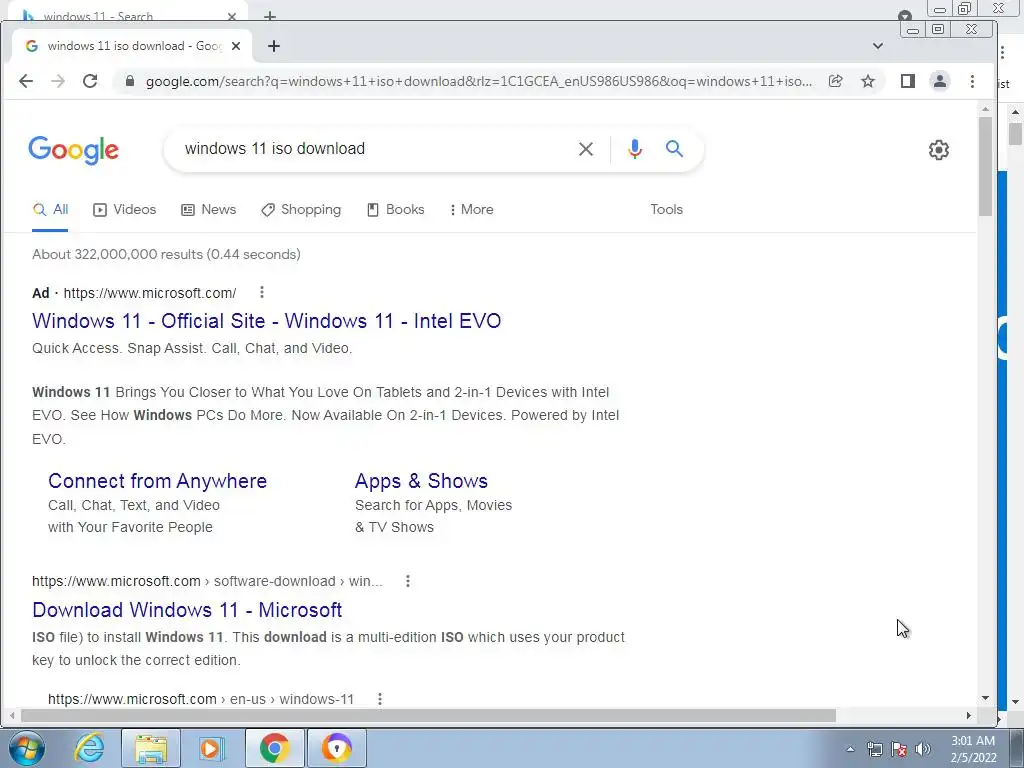The image size is (1024, 768).
Task: Open volume speaker tray icon
Action: [922, 749]
